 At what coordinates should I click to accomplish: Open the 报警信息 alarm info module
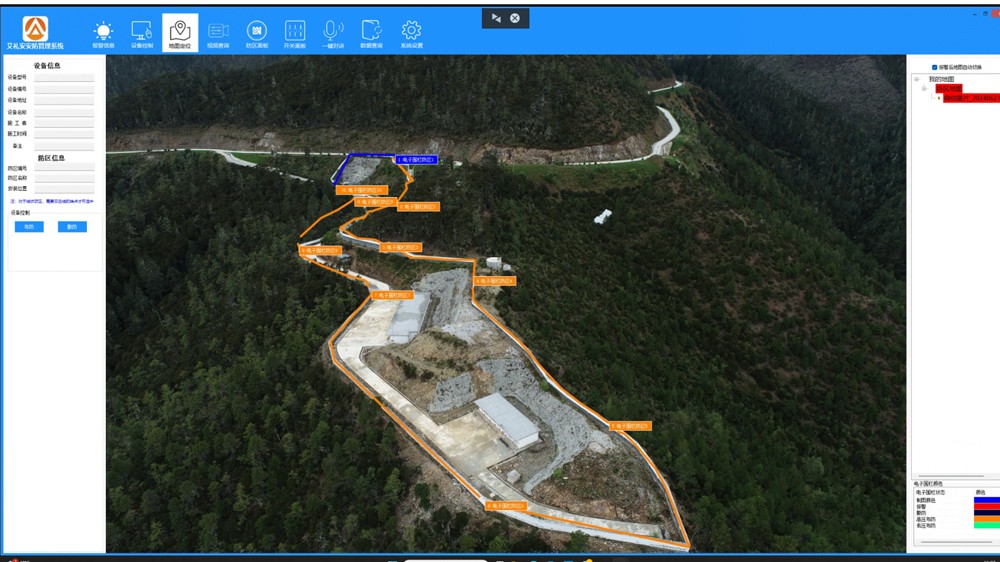point(103,34)
